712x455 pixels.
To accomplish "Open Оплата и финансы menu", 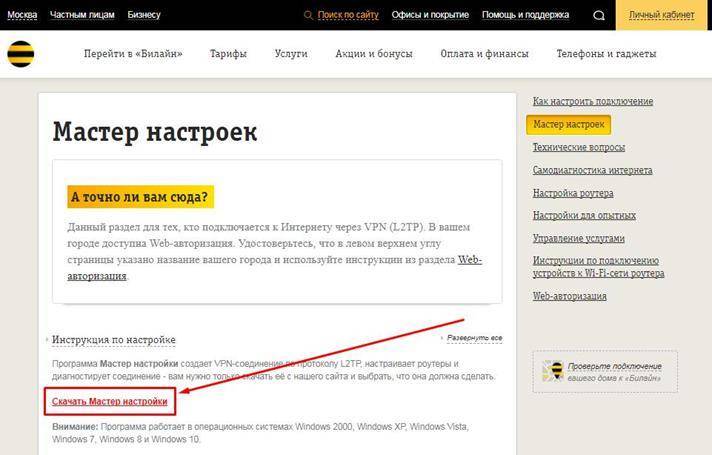I will (x=485, y=54).
